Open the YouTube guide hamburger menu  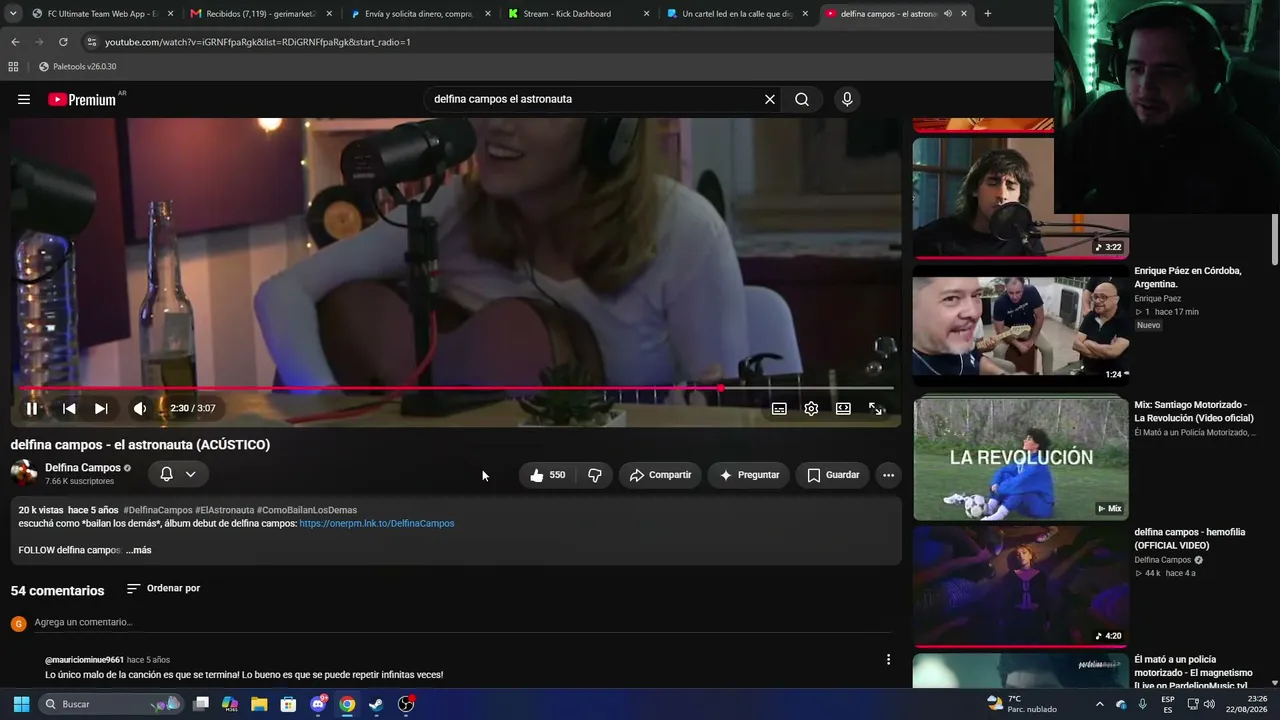point(24,99)
